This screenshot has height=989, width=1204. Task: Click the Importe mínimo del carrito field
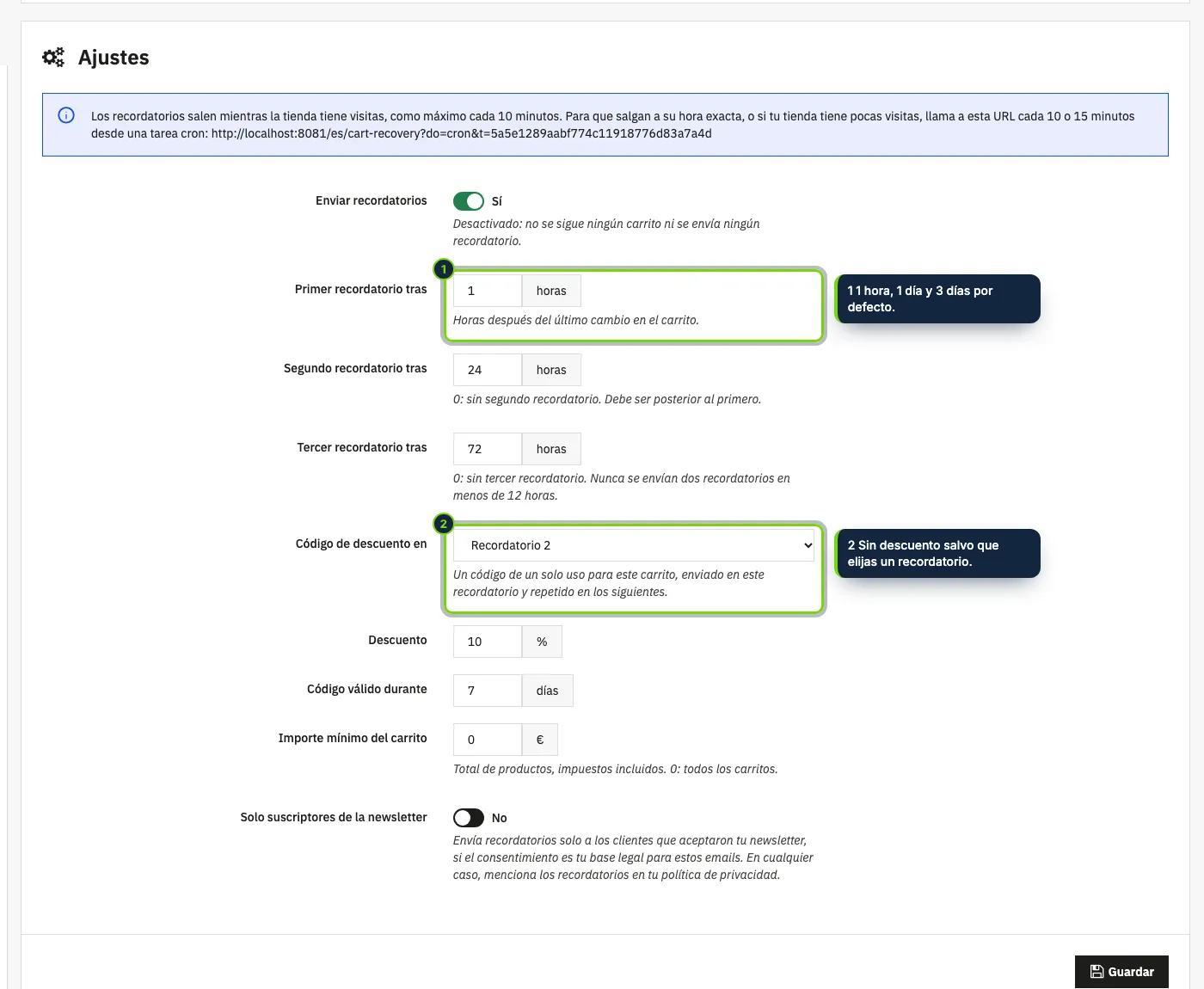coord(488,740)
